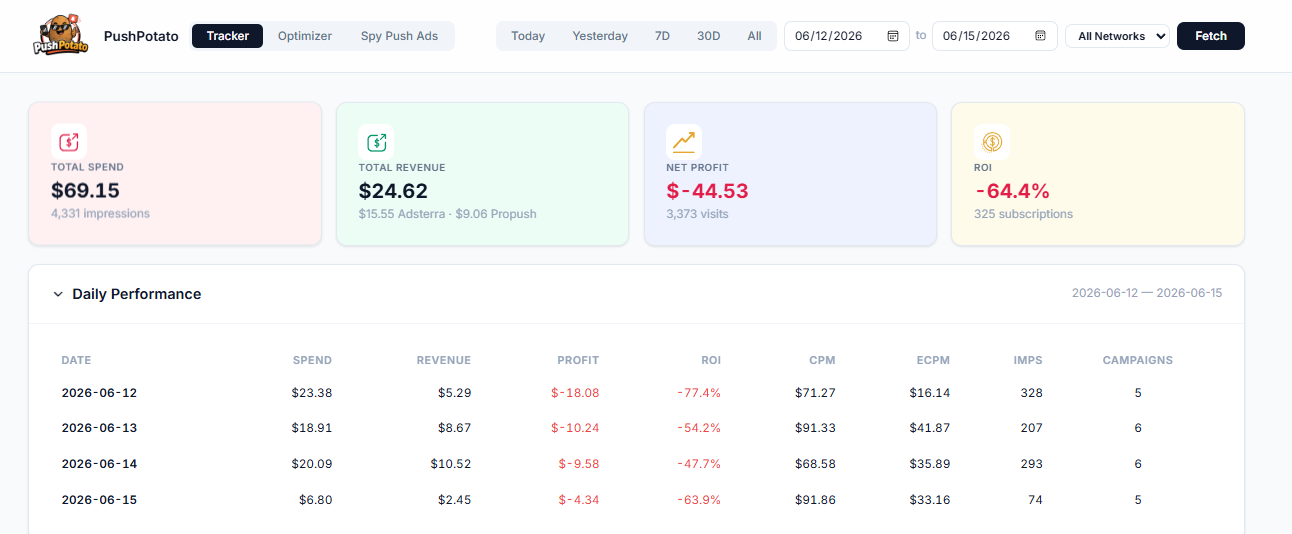
Task: Select the All date range option
Action: pyautogui.click(x=754, y=36)
